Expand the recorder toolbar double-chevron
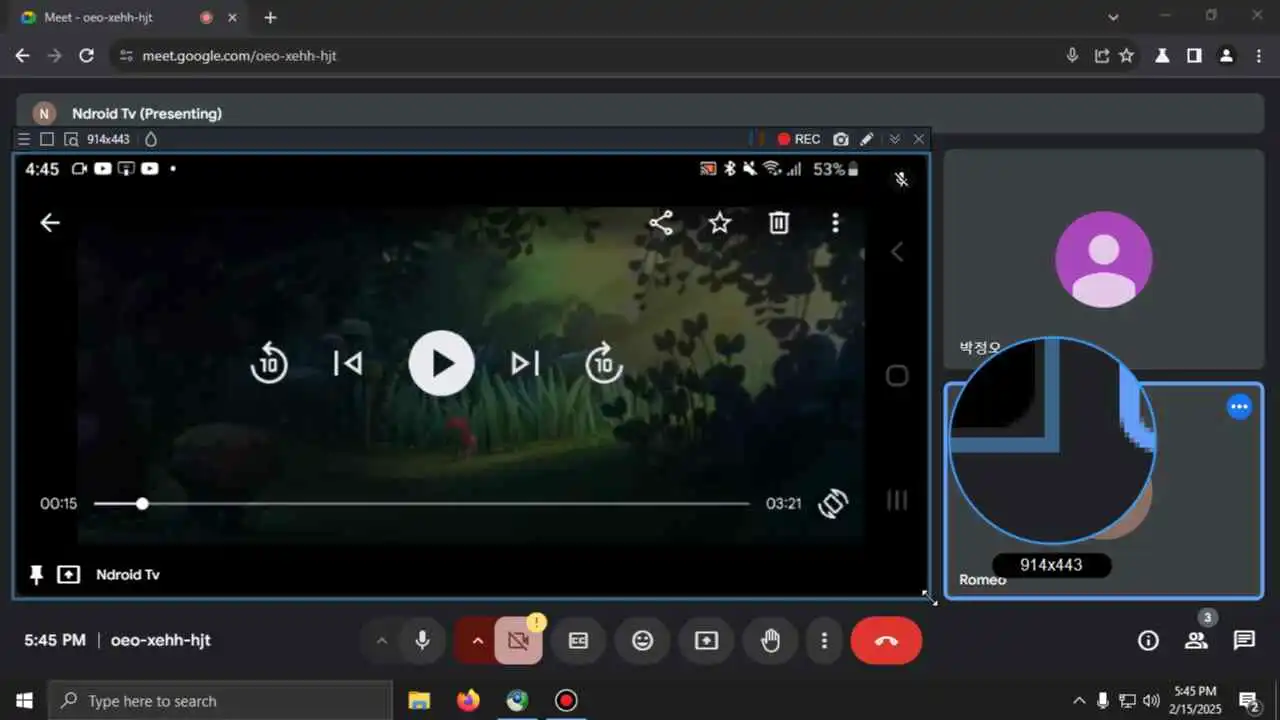The image size is (1280, 720). [x=895, y=139]
